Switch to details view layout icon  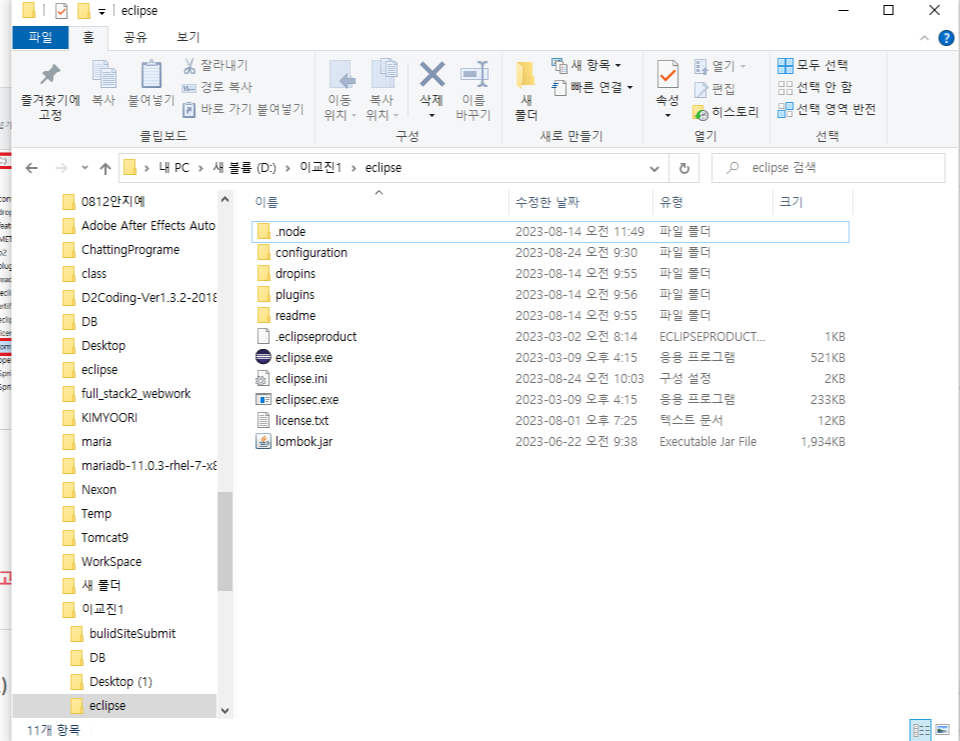pyautogui.click(x=920, y=730)
